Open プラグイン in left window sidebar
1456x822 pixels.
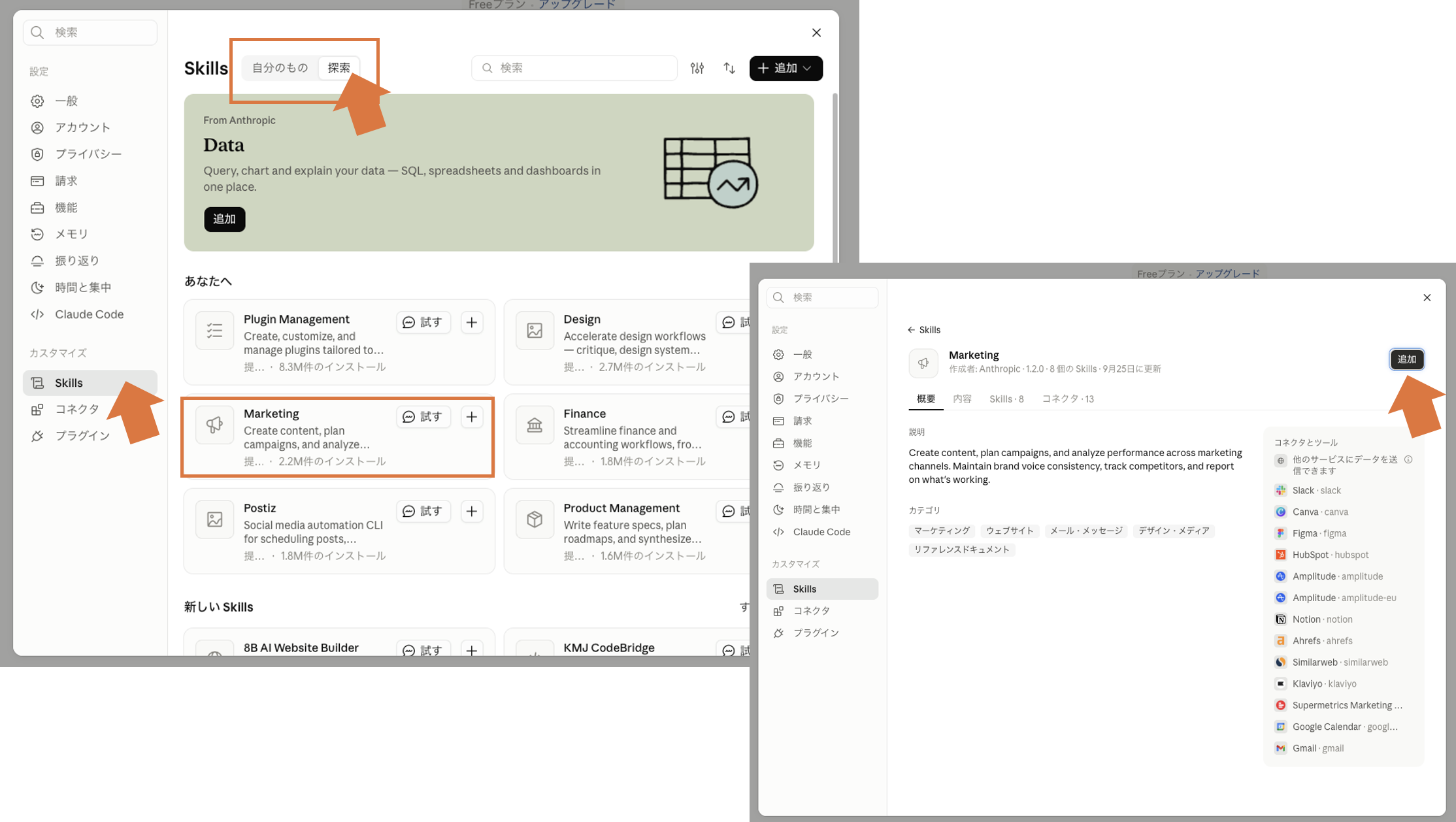90,436
